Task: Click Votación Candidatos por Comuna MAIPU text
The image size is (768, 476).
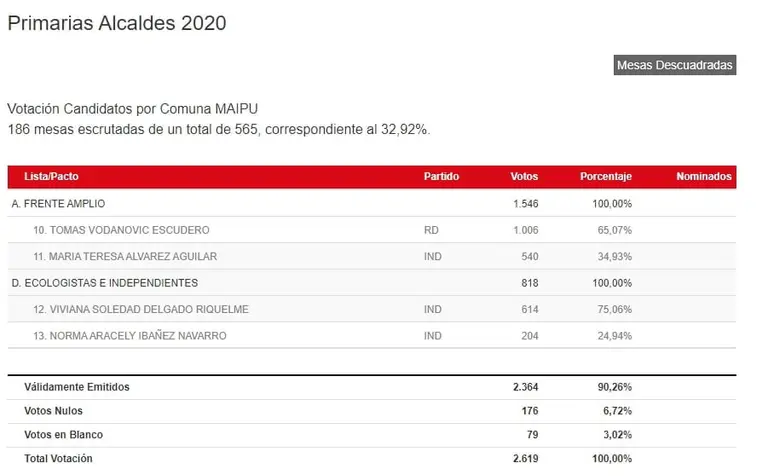Action: click(132, 109)
